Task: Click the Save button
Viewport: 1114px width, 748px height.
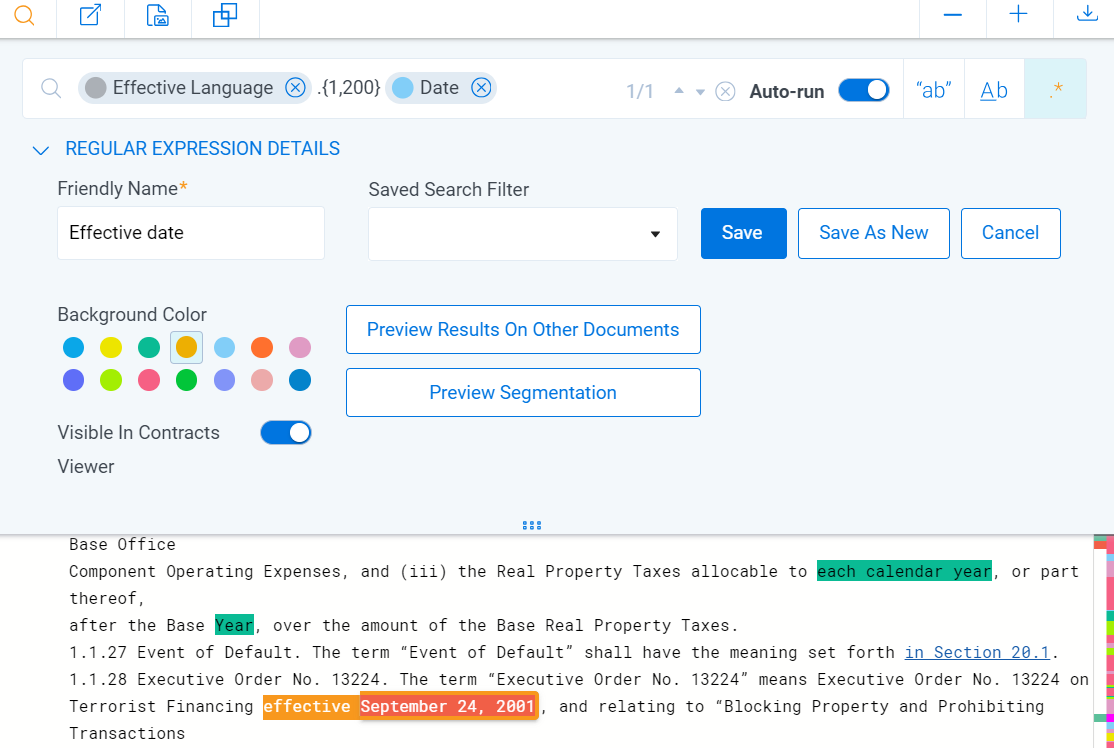Action: coord(744,233)
